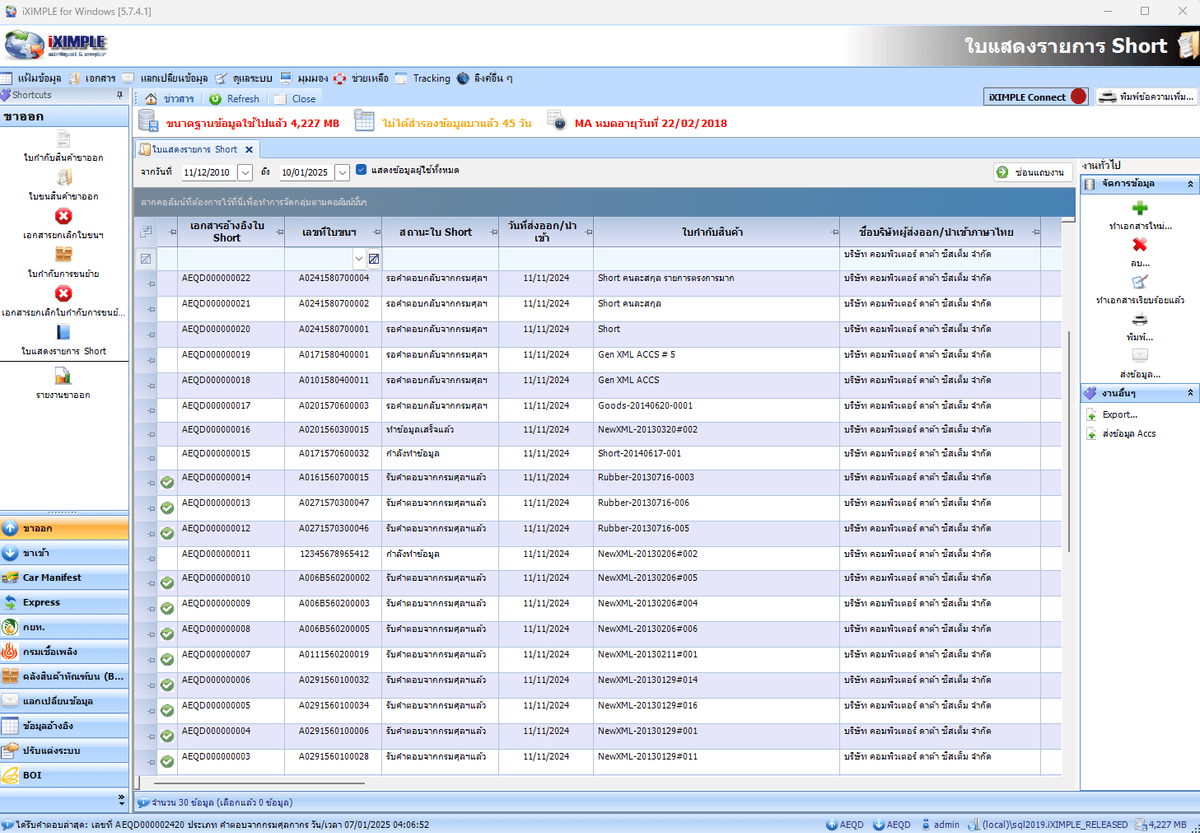The image size is (1200, 833).
Task: Click the database size disk icon
Action: (148, 122)
